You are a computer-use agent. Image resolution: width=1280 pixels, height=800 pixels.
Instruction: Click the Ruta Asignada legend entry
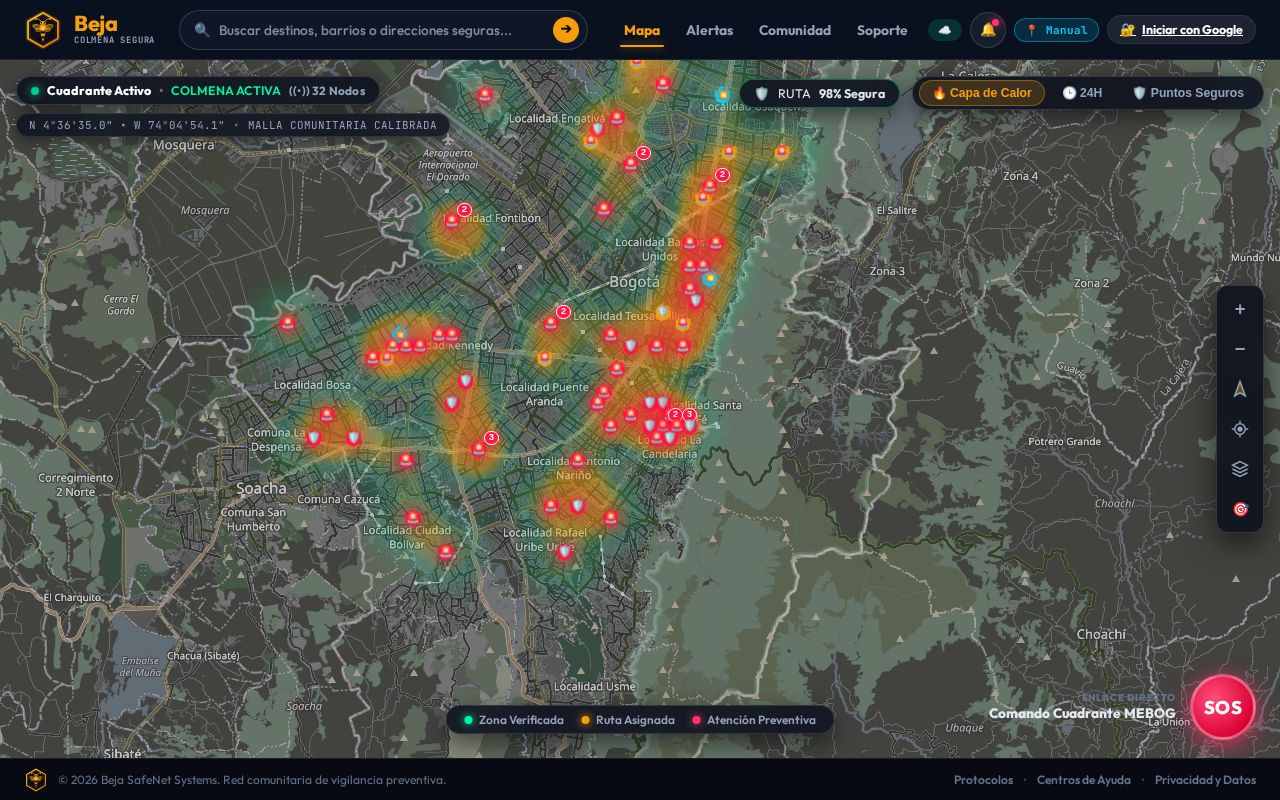[x=627, y=720]
